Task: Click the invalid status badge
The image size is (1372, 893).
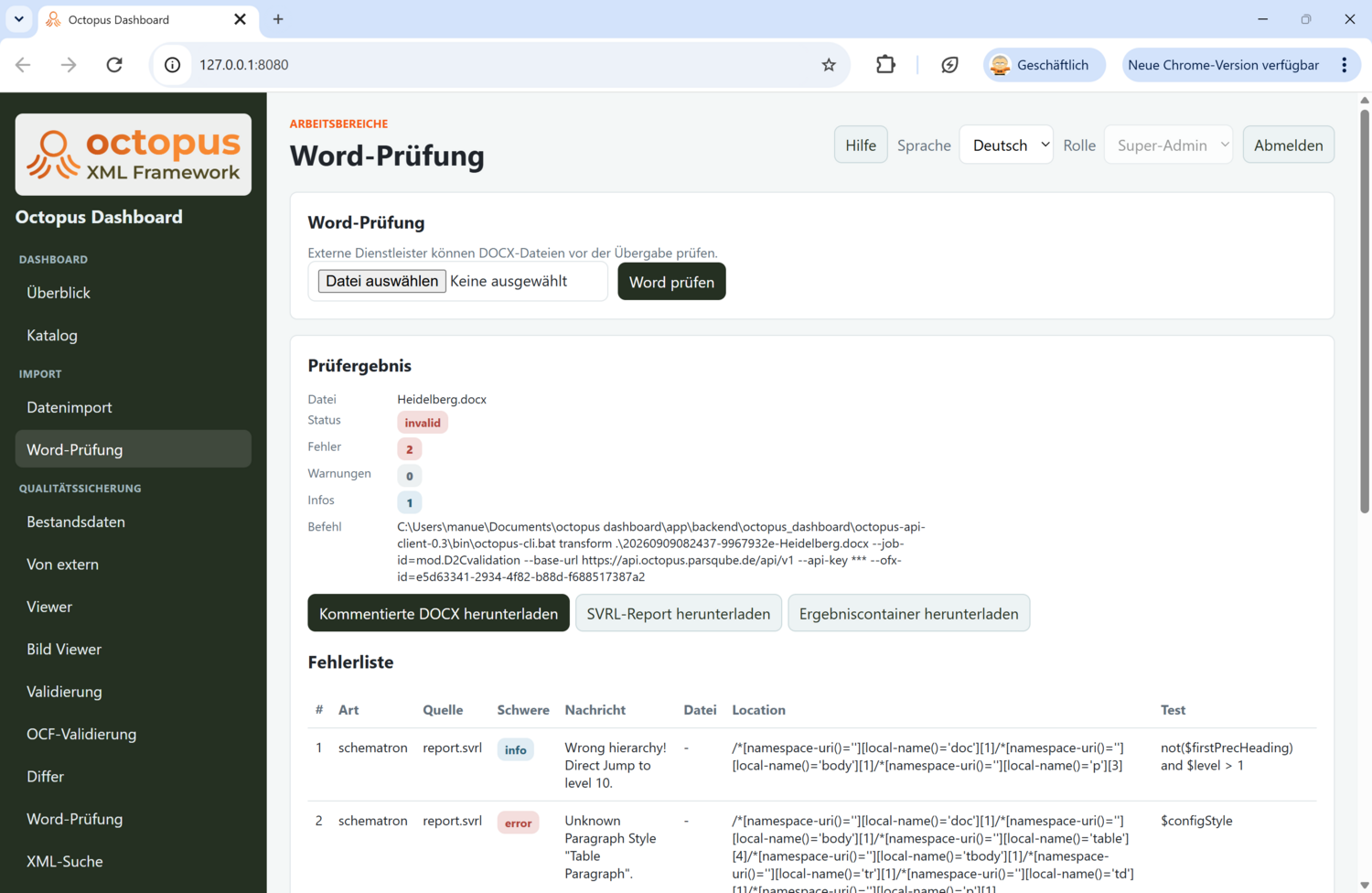Action: coord(423,423)
